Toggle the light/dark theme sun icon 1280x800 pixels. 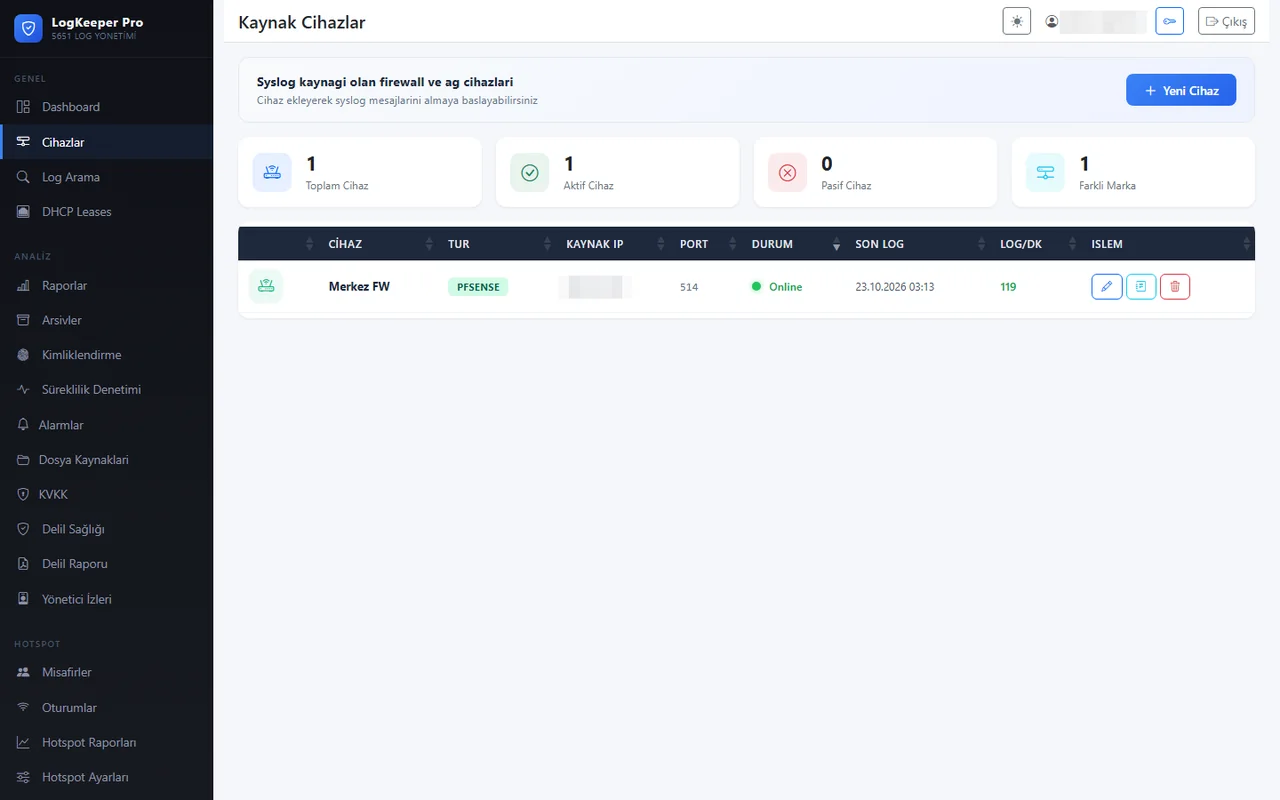[x=1016, y=21]
